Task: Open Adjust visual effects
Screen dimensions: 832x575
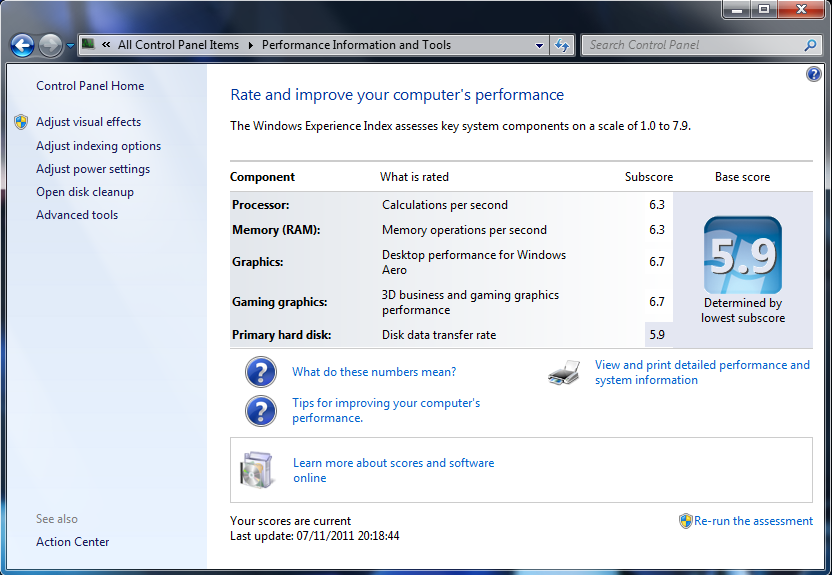Action: pyautogui.click(x=89, y=122)
